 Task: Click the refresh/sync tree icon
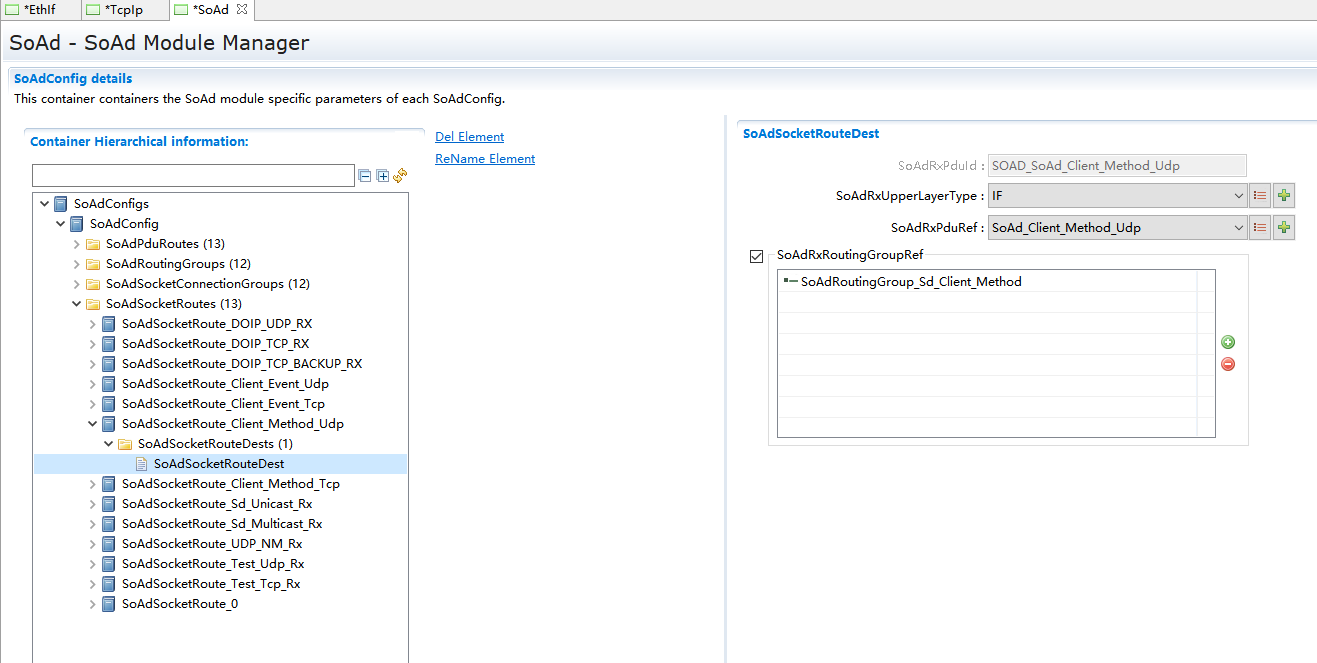(400, 176)
